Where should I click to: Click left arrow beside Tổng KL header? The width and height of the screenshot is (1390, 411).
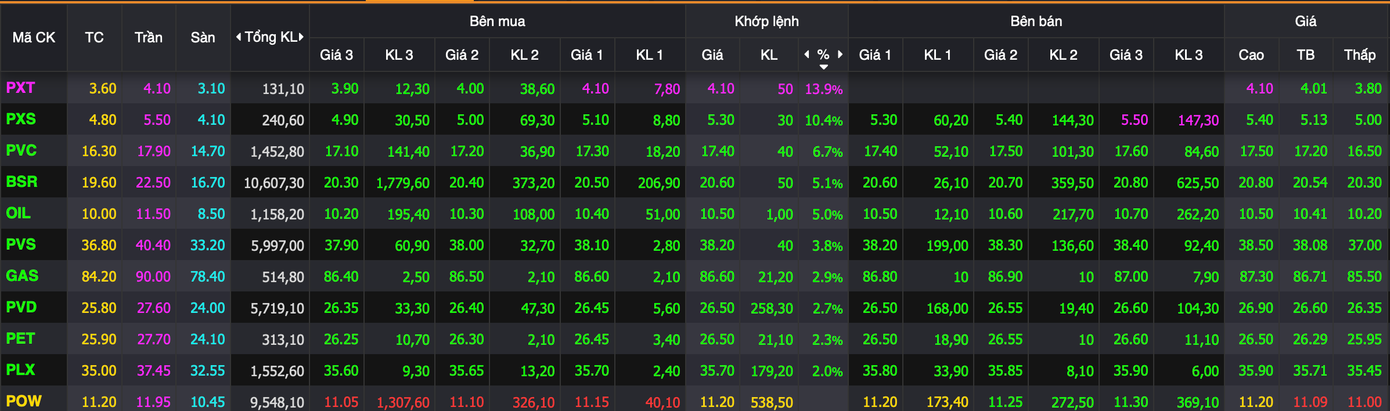pos(238,37)
